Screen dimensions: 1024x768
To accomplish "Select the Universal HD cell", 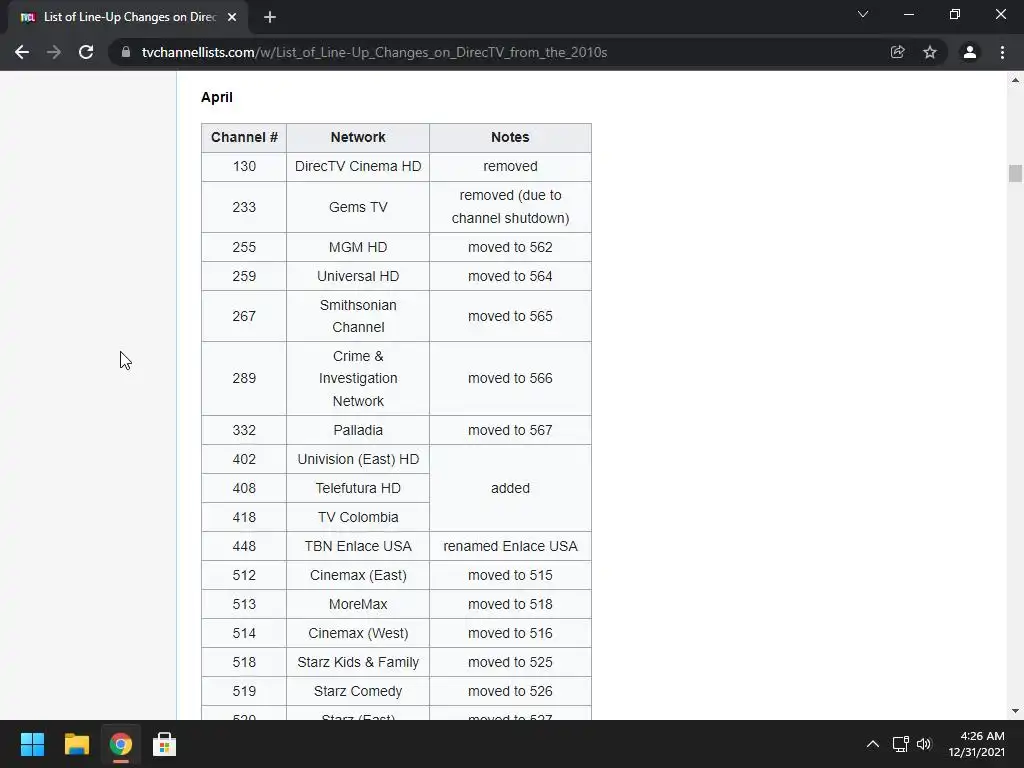I will pos(358,276).
